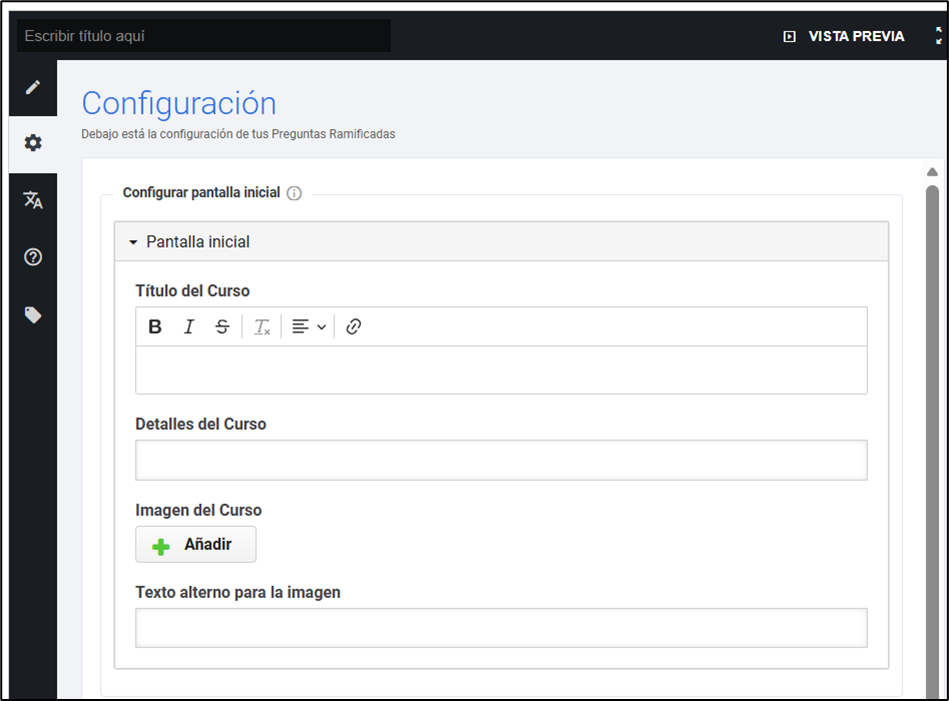Click the Escribir título aquí field

(203, 36)
